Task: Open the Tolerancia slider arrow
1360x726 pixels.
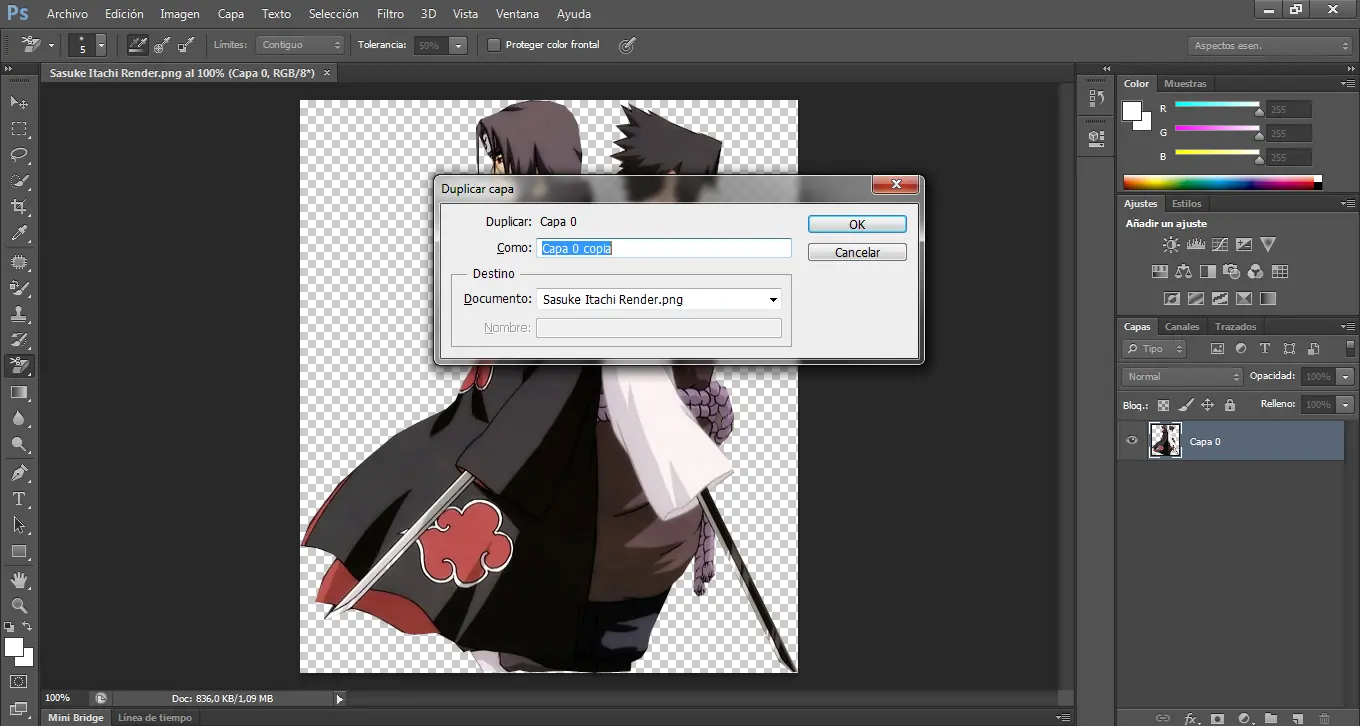Action: pyautogui.click(x=458, y=45)
